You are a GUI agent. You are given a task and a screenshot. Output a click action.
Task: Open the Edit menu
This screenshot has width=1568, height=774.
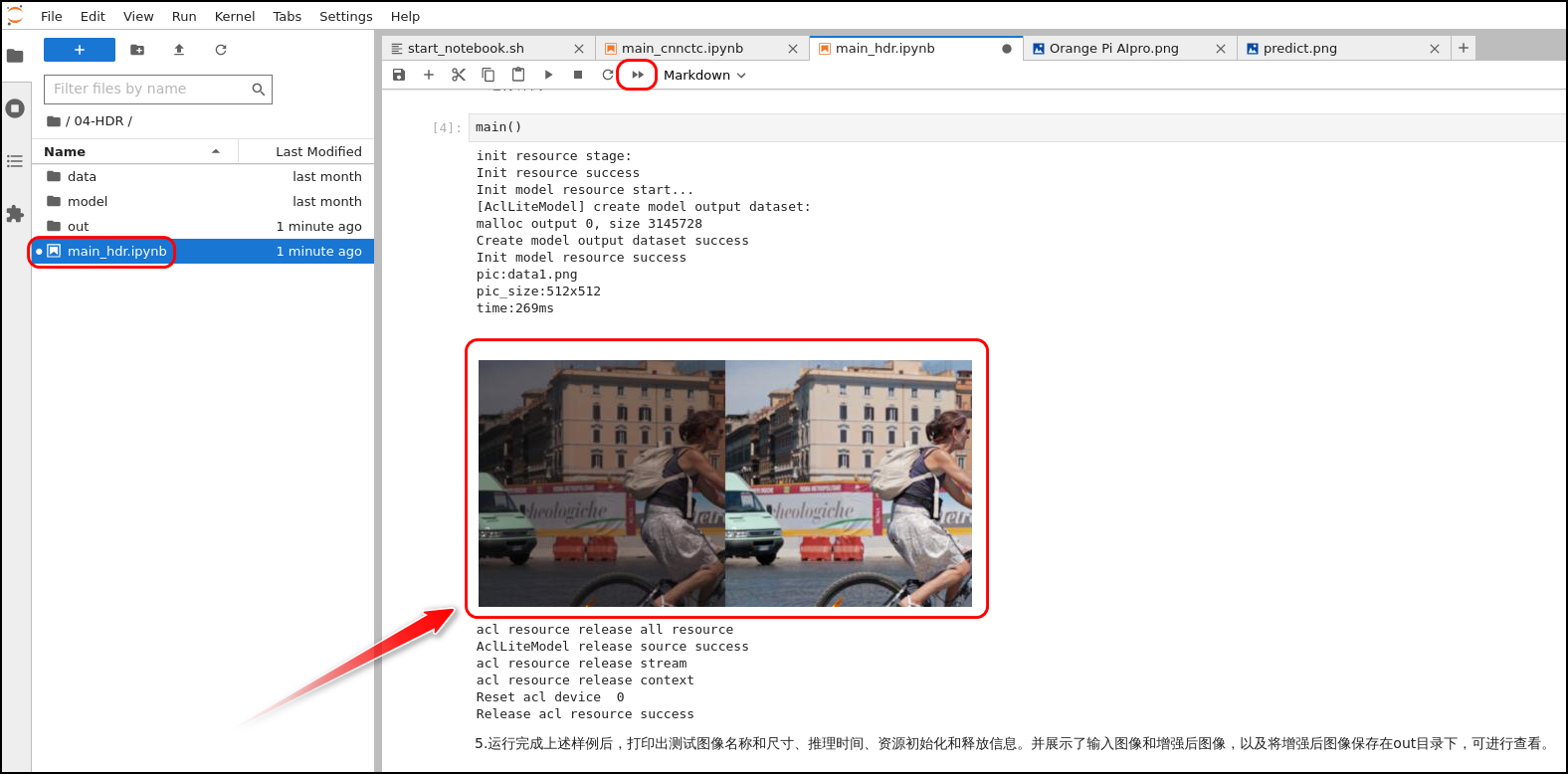(93, 16)
